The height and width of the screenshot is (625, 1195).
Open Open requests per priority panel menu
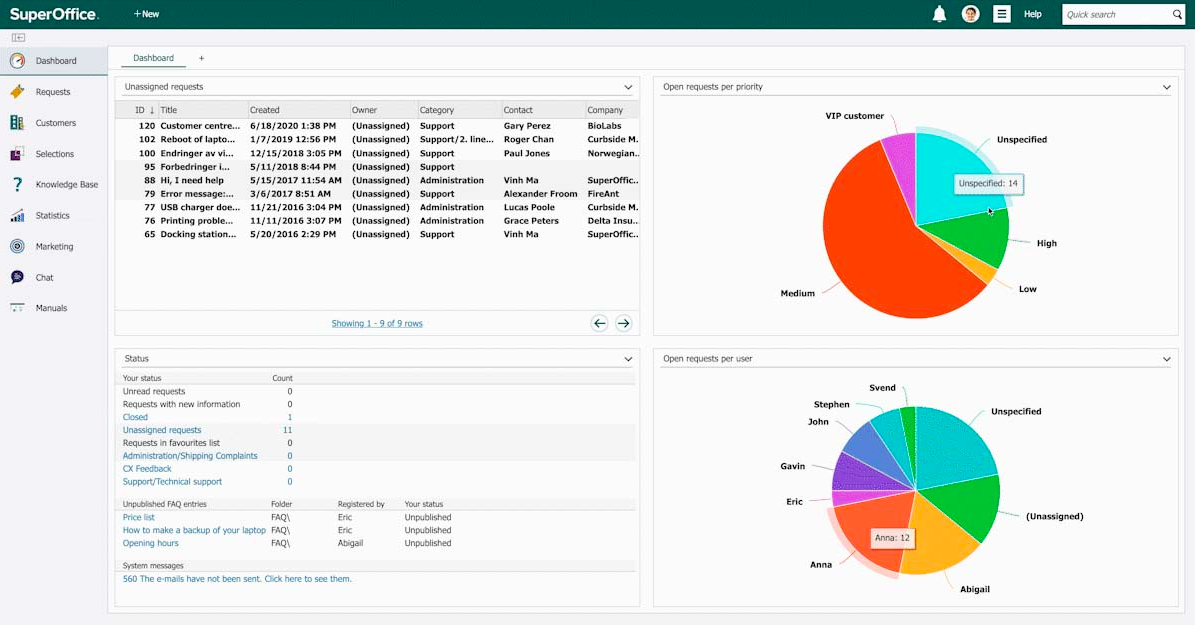(x=1166, y=87)
